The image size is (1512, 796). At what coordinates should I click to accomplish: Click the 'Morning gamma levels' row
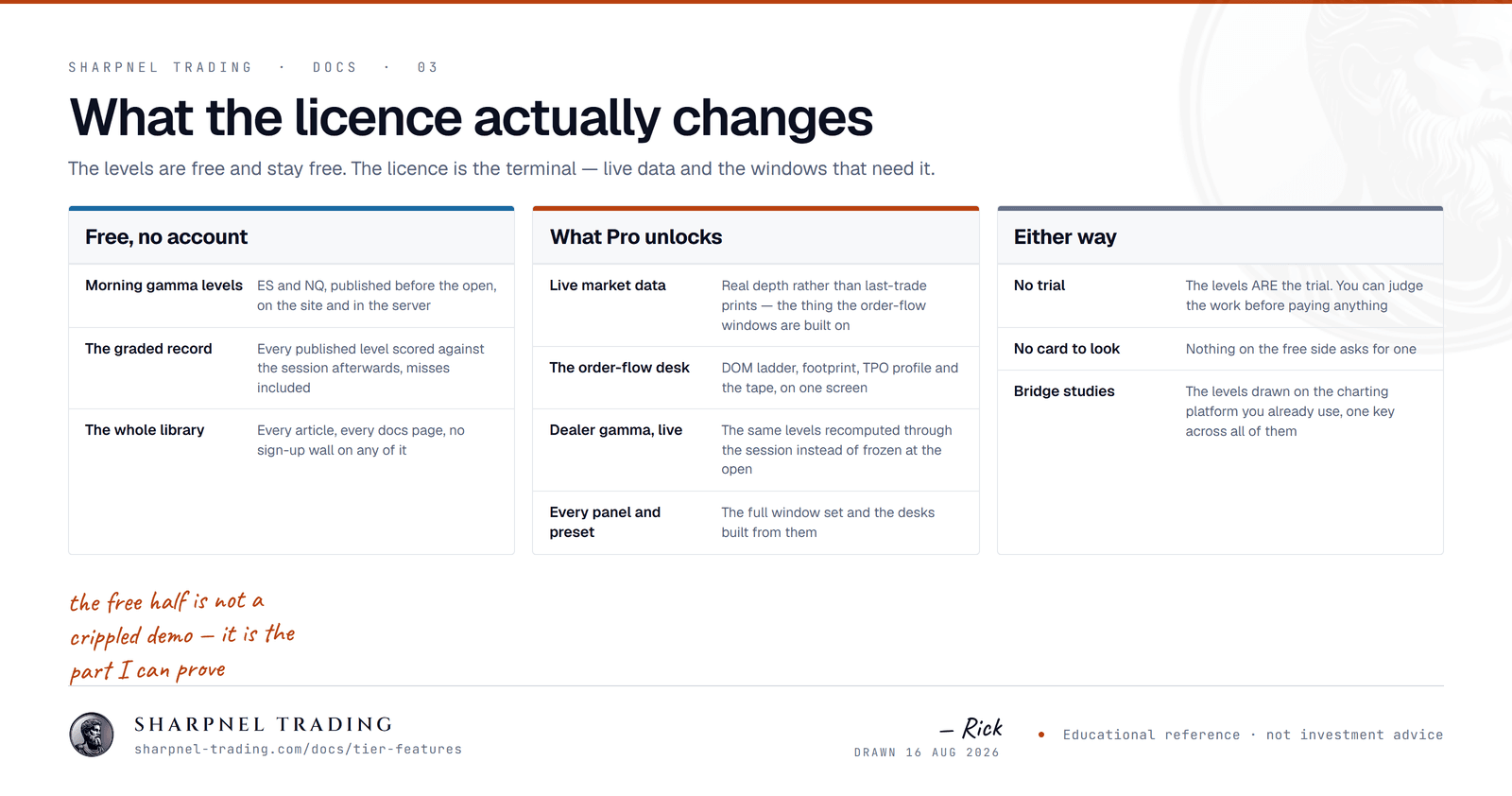[291, 296]
